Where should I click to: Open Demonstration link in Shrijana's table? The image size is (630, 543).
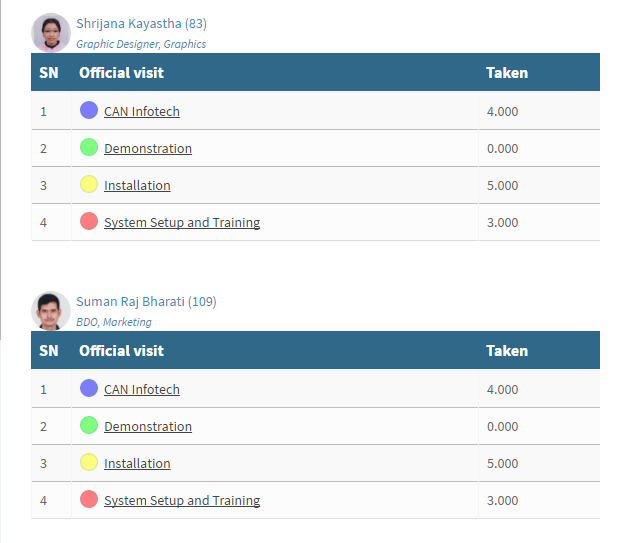click(x=148, y=148)
